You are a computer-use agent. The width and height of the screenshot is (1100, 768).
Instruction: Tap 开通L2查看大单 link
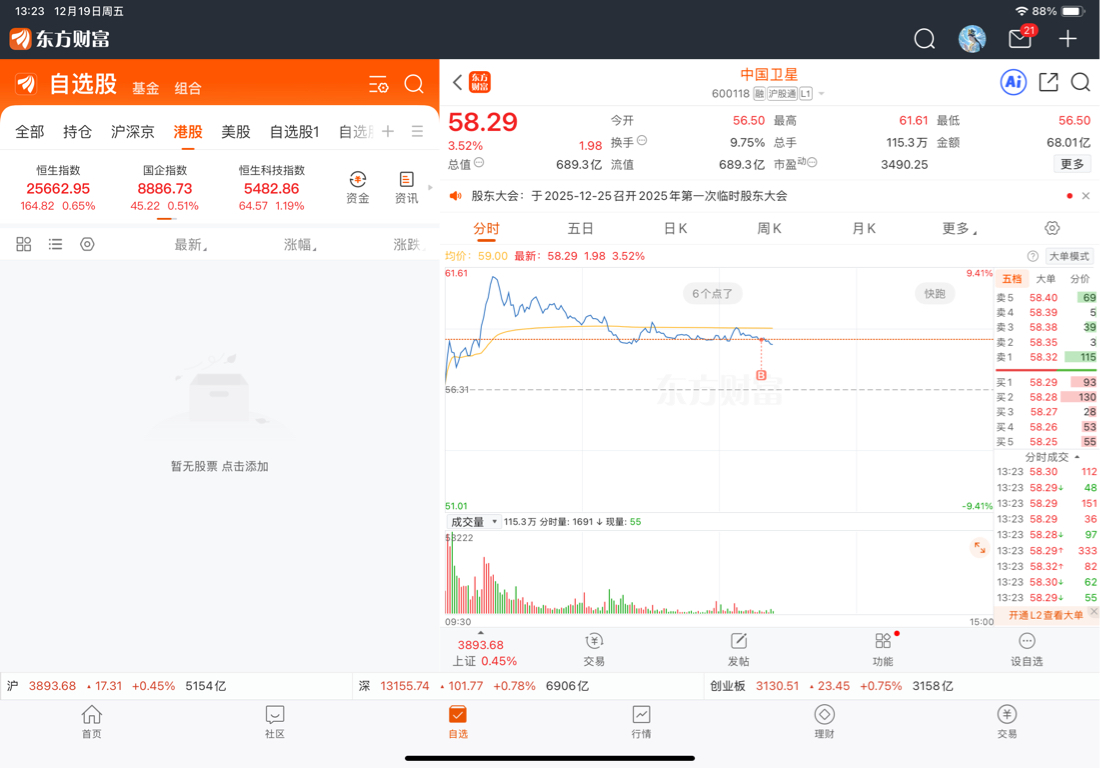1045,615
